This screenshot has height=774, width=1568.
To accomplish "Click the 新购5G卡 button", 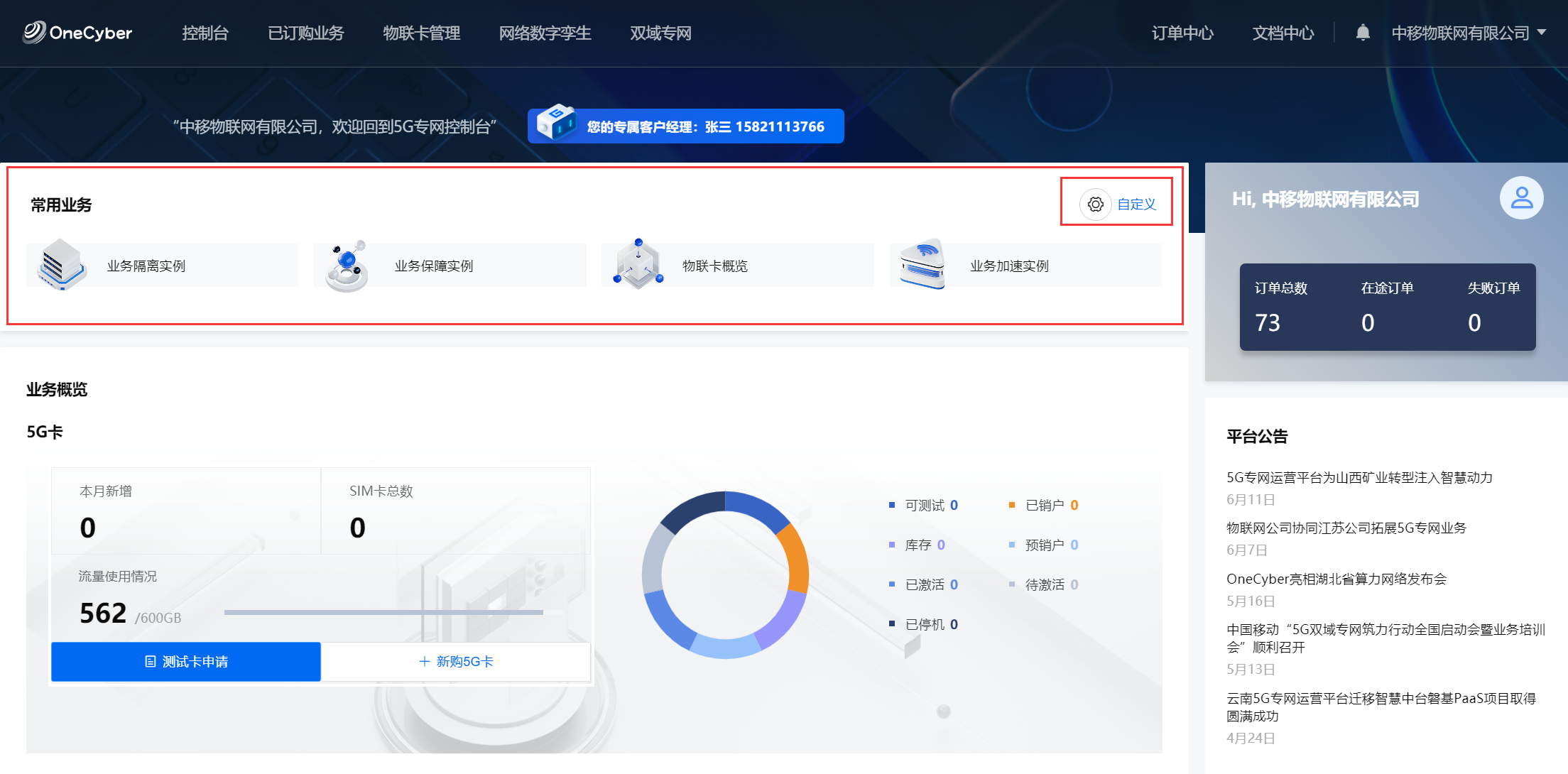I will (x=456, y=662).
